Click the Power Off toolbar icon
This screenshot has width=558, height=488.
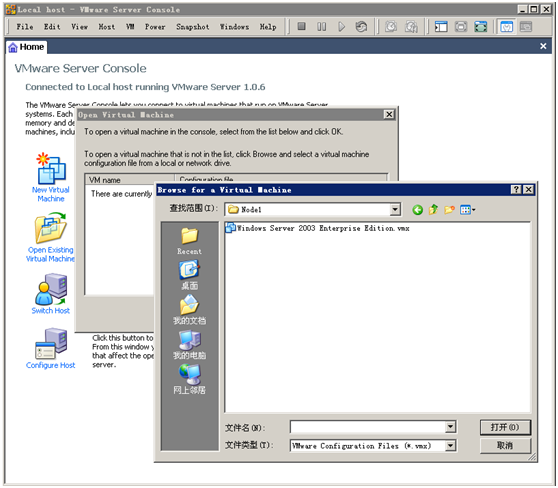(301, 26)
